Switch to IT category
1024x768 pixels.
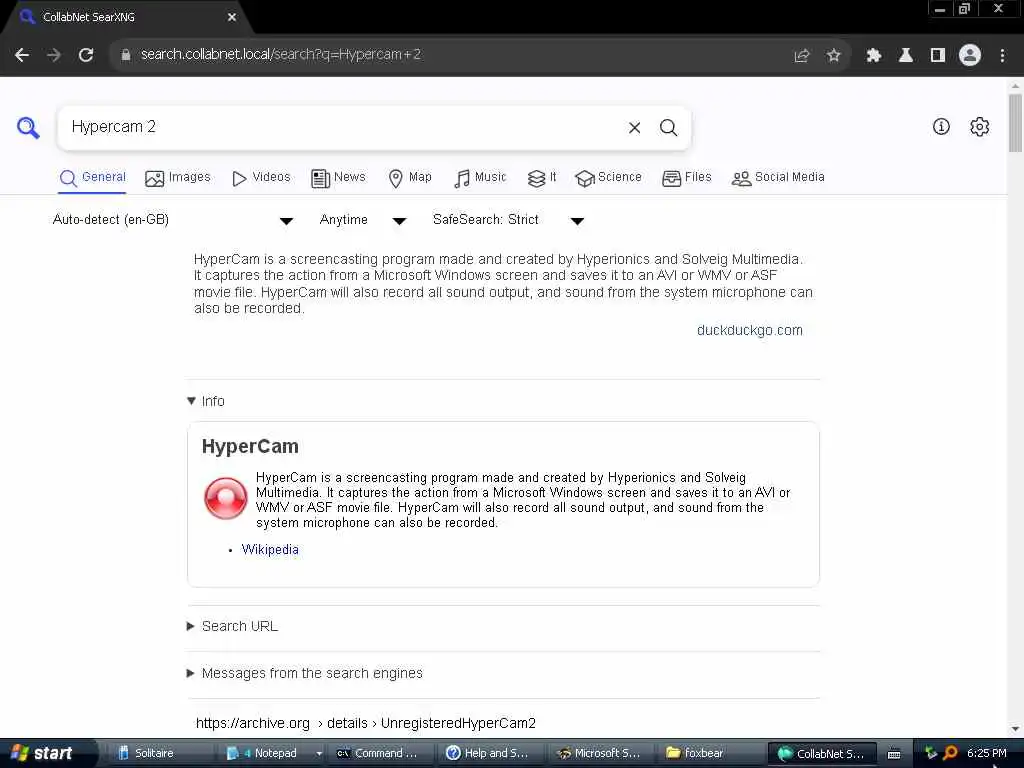[542, 178]
